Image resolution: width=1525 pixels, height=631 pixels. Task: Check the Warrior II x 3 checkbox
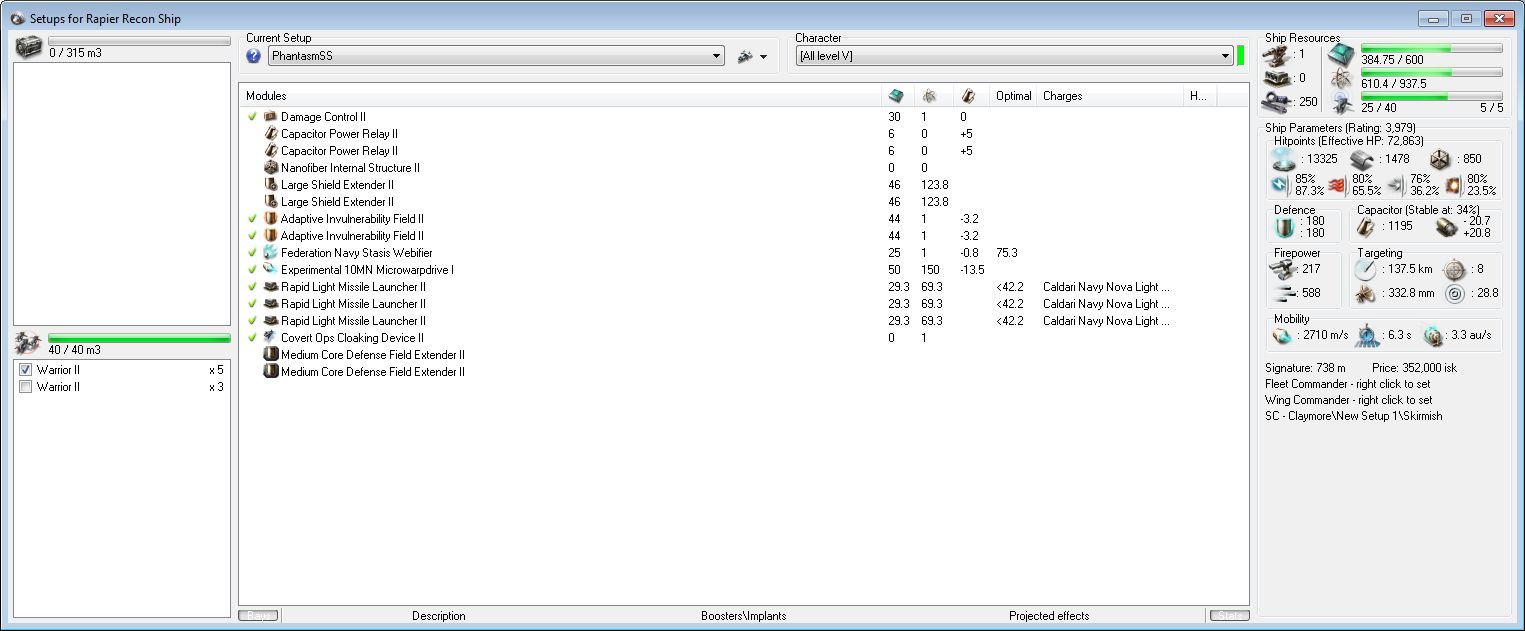[26, 387]
